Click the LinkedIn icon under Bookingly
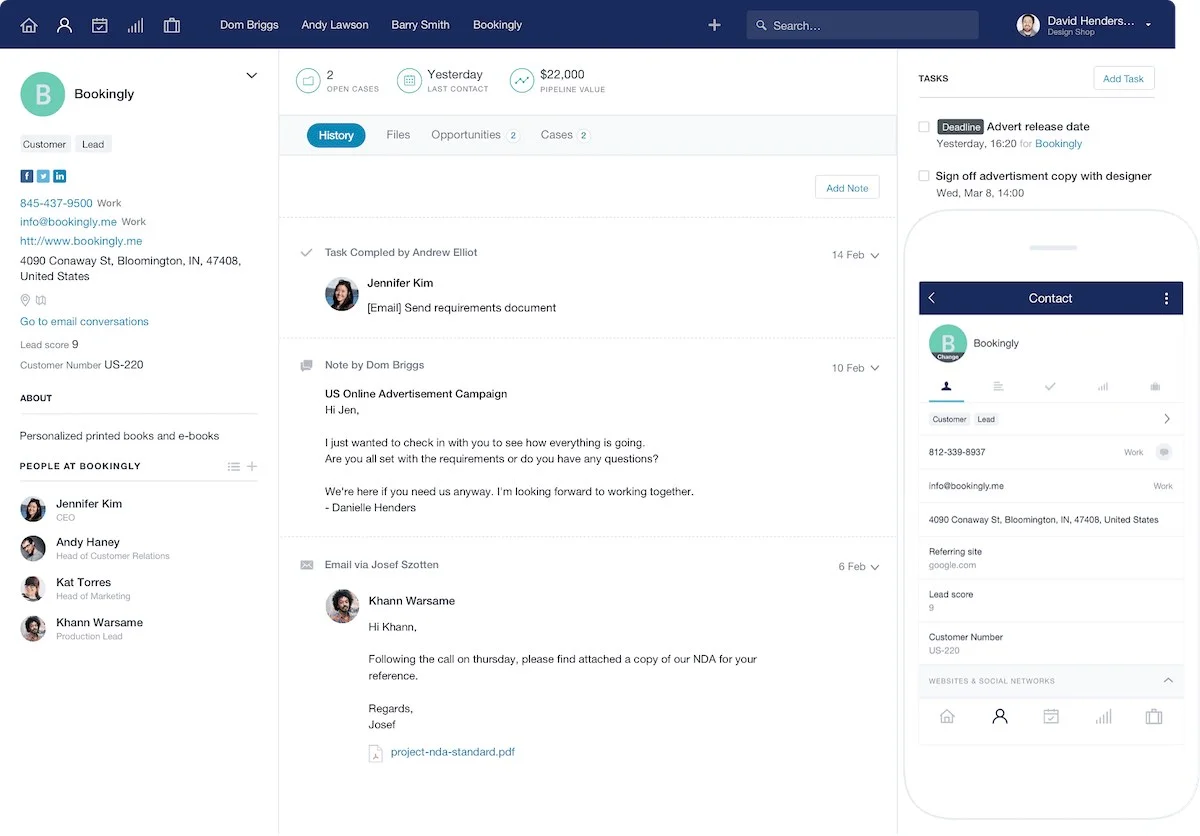 coord(60,176)
